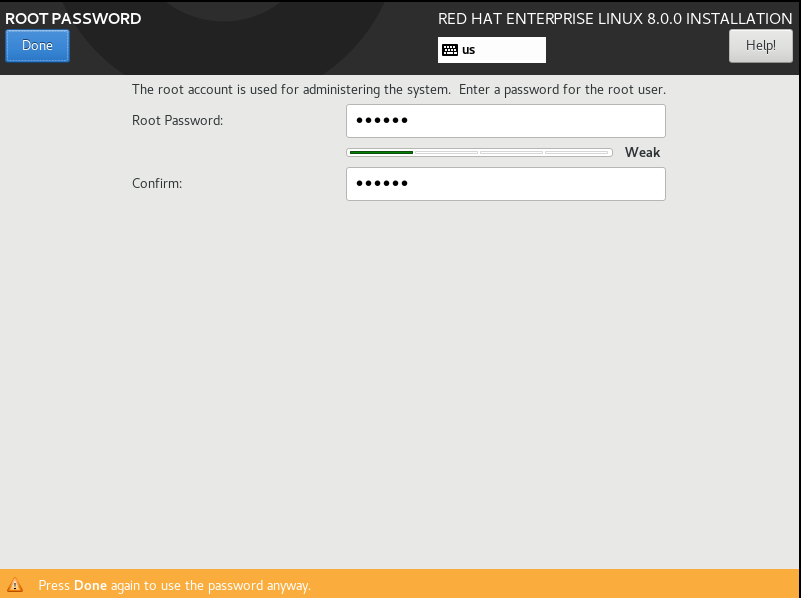The height and width of the screenshot is (598, 801).
Task: Click the ROOT PASSWORD heading
Action: pos(73,18)
